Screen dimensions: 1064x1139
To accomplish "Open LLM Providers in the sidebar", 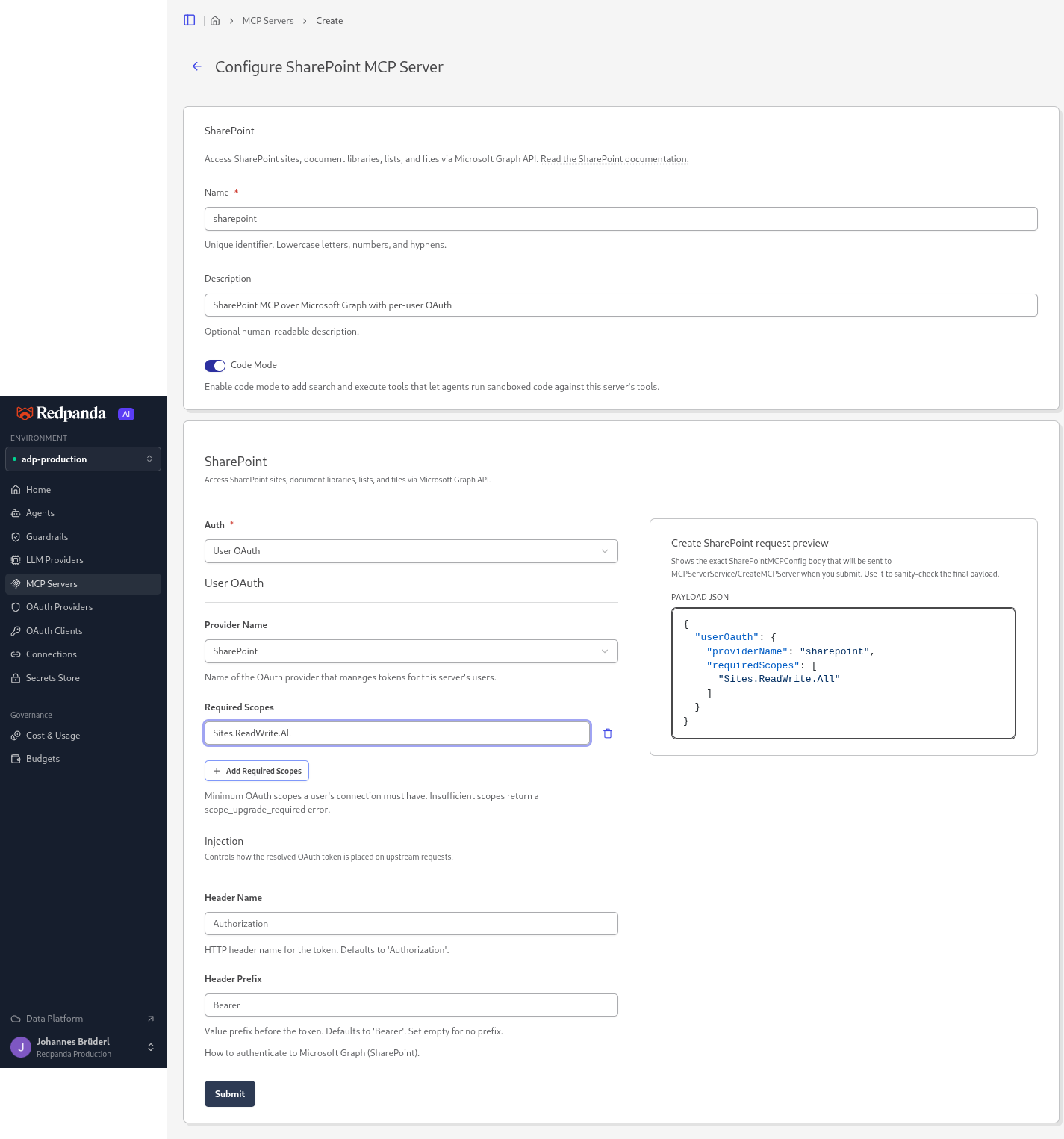I will (x=84, y=560).
